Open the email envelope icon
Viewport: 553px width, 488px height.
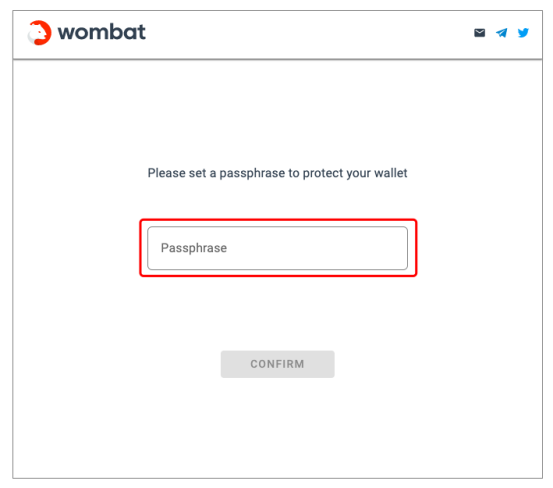pos(479,33)
